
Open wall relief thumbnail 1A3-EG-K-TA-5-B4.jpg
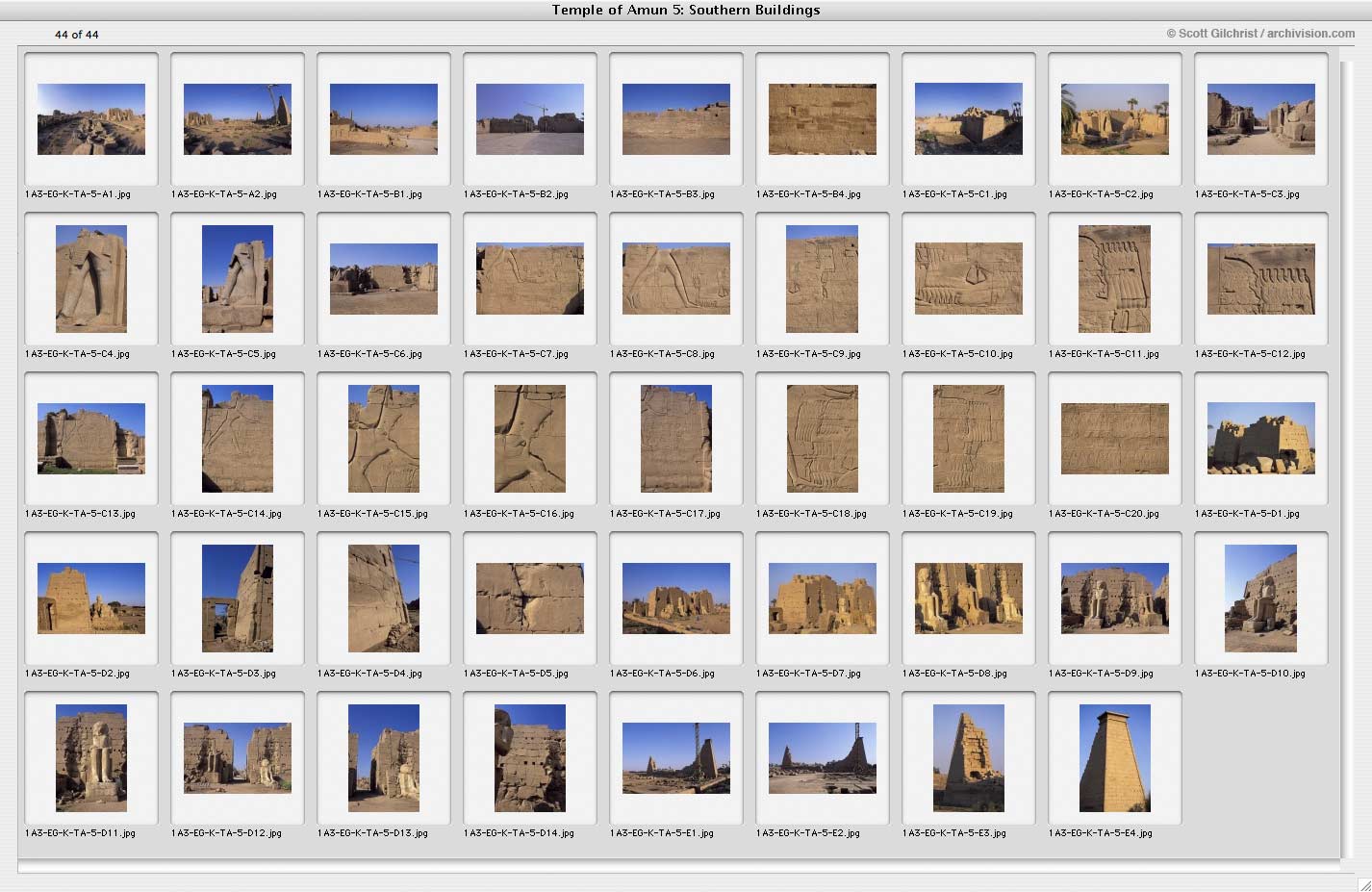(823, 119)
